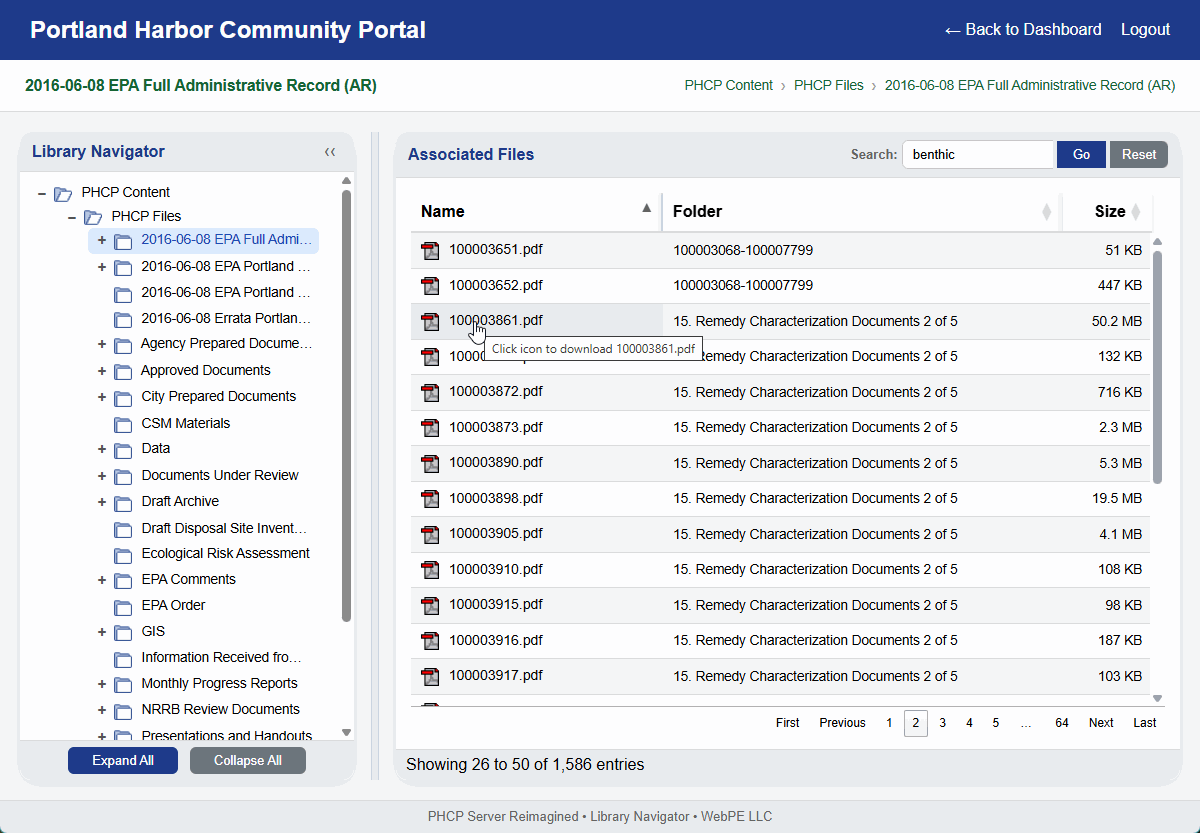The height and width of the screenshot is (833, 1200).
Task: Download PDF icon for 100003652.pdf
Action: pyautogui.click(x=430, y=286)
